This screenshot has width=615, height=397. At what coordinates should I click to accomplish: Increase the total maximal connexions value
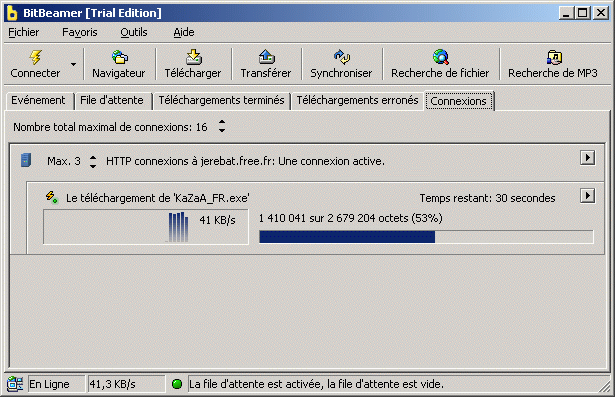click(222, 122)
